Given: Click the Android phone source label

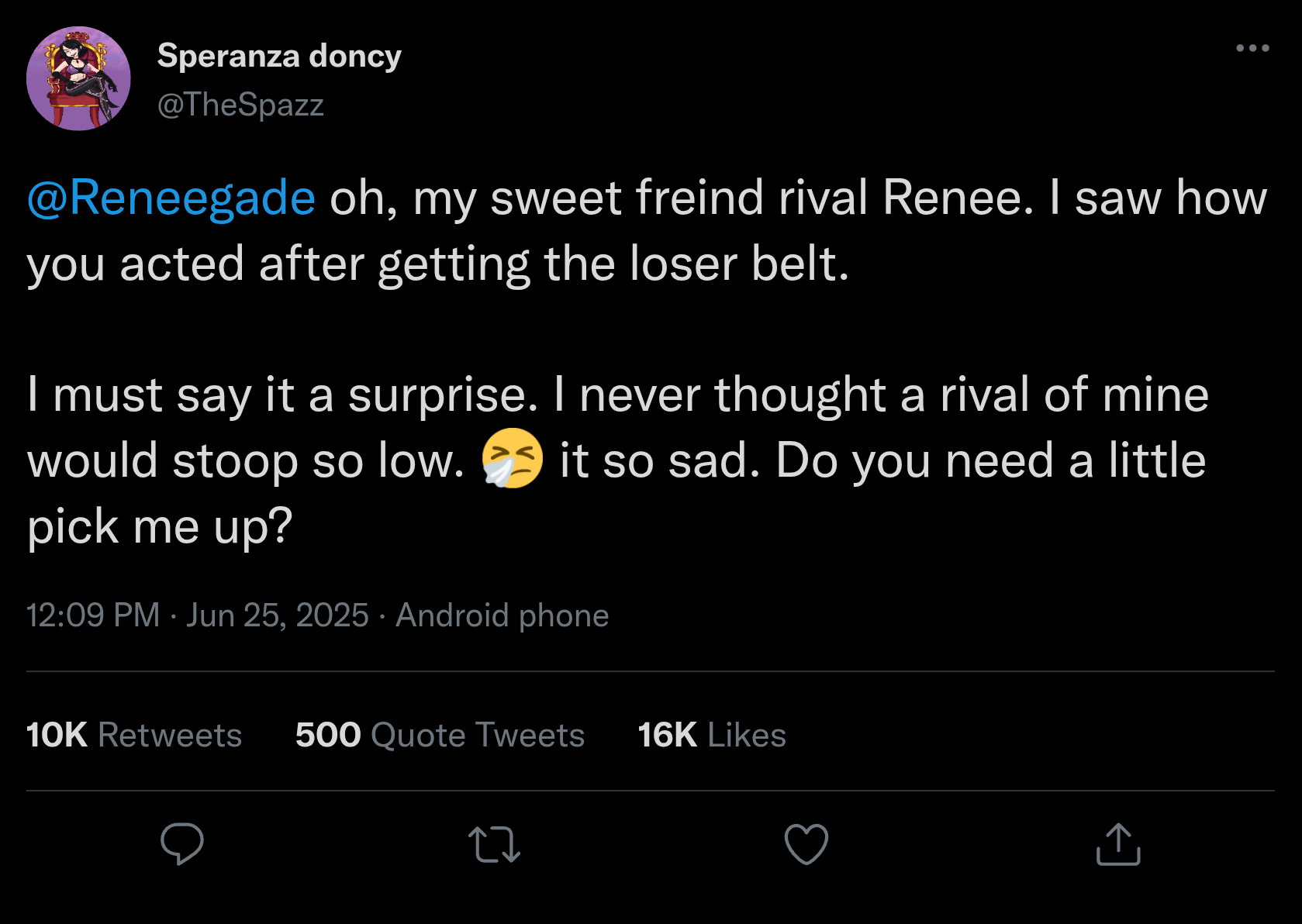Looking at the screenshot, I should click(502, 615).
